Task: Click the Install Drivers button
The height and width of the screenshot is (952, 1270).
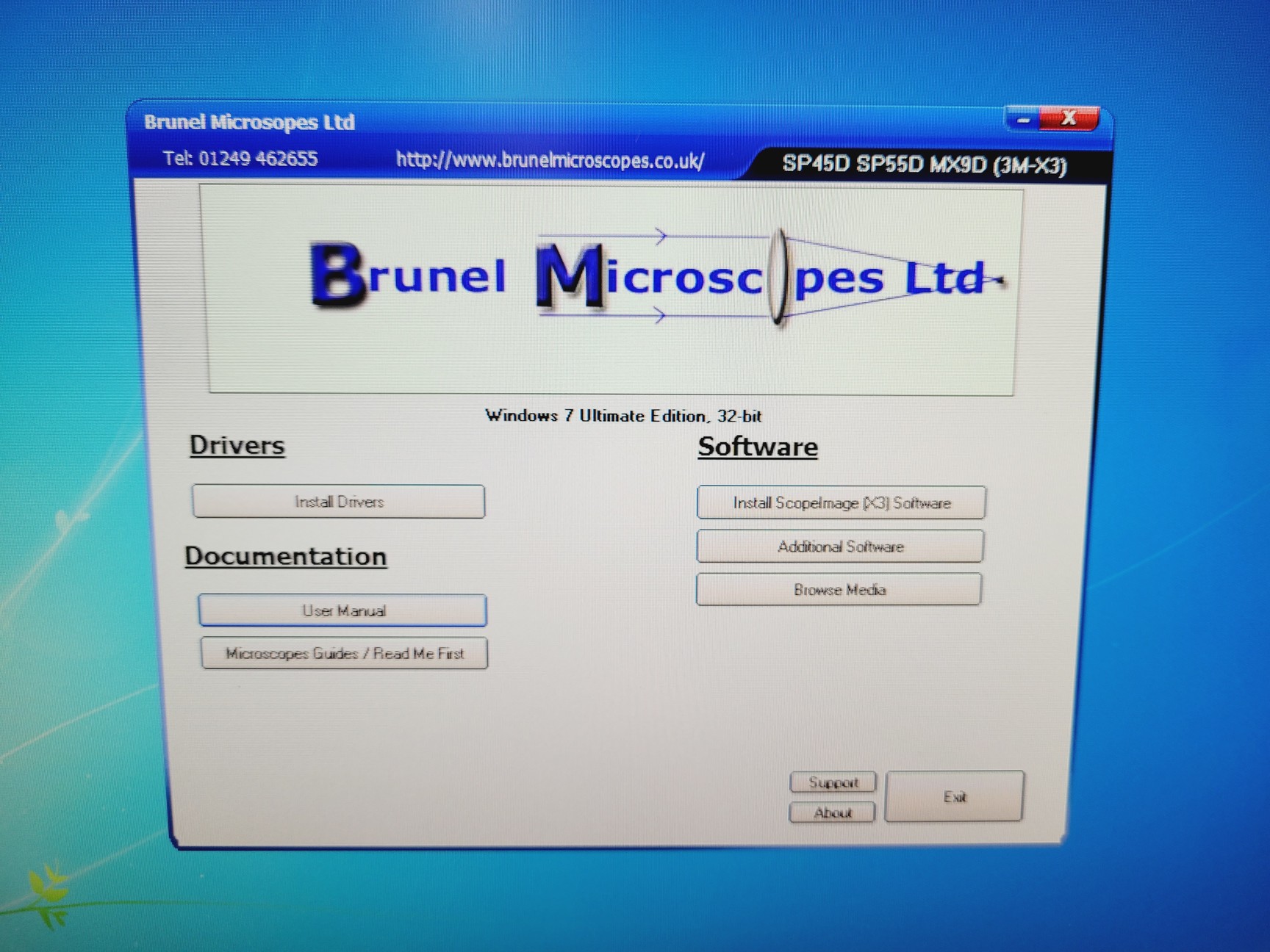Action: point(339,502)
